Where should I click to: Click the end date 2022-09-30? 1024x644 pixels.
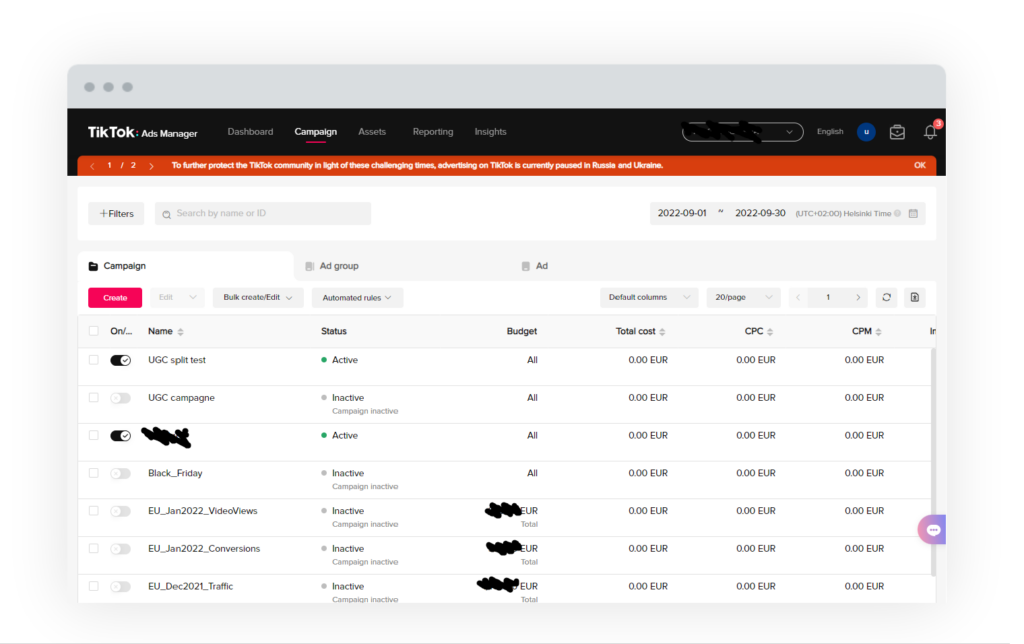point(760,214)
